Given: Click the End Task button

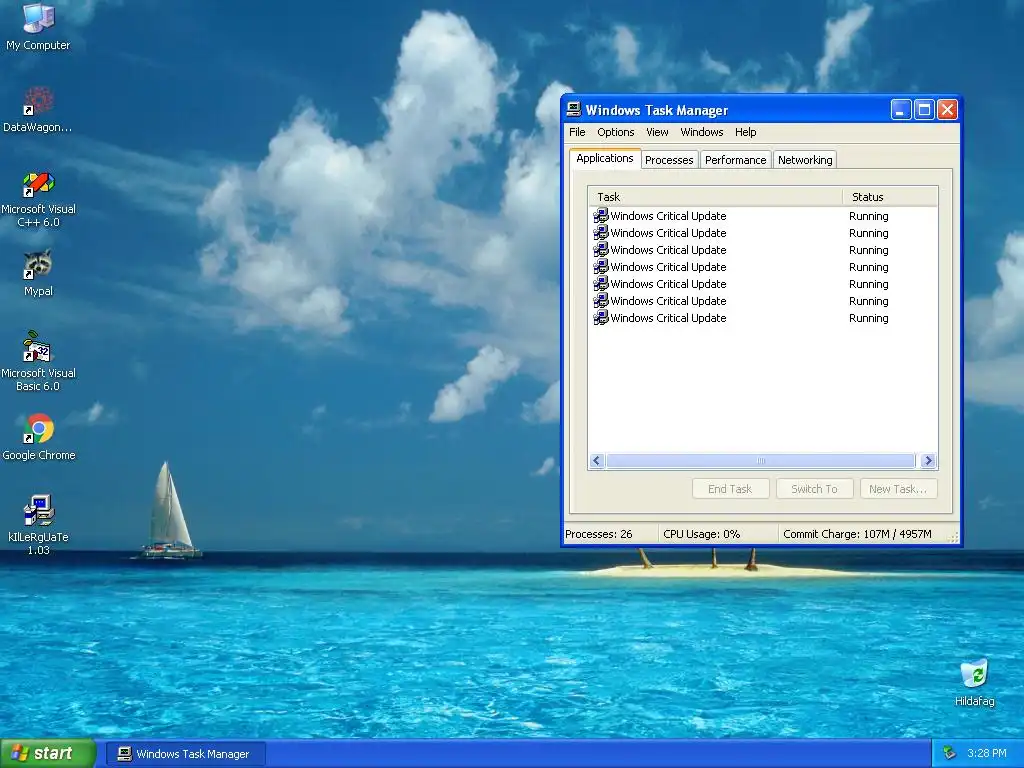Looking at the screenshot, I should click(x=730, y=488).
